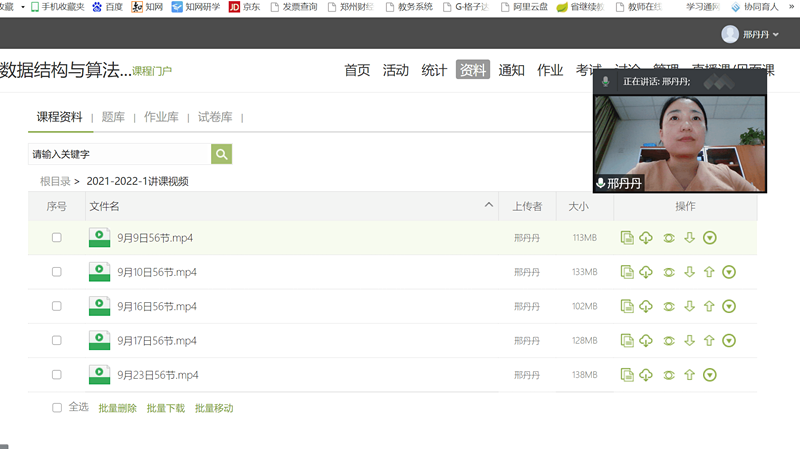800x449 pixels.
Task: Toggle visibility eye for 9月10日56节.mp4
Action: tap(669, 272)
